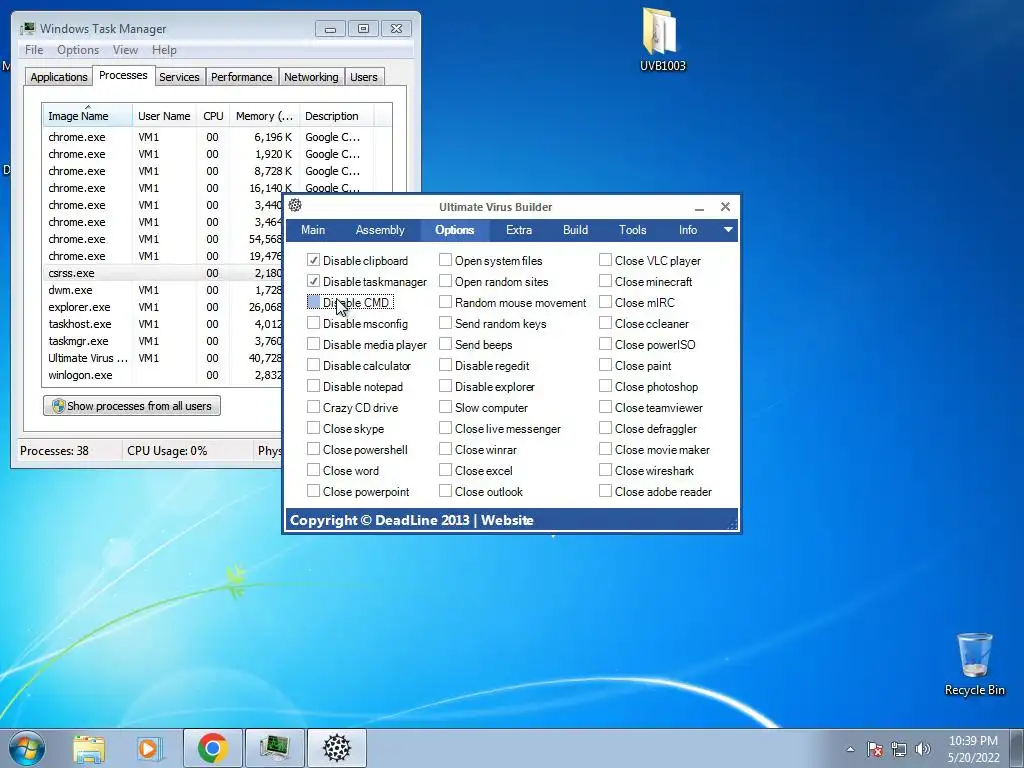Open the Help menu in Task Manager
Image resolution: width=1024 pixels, height=768 pixels.
(x=164, y=50)
